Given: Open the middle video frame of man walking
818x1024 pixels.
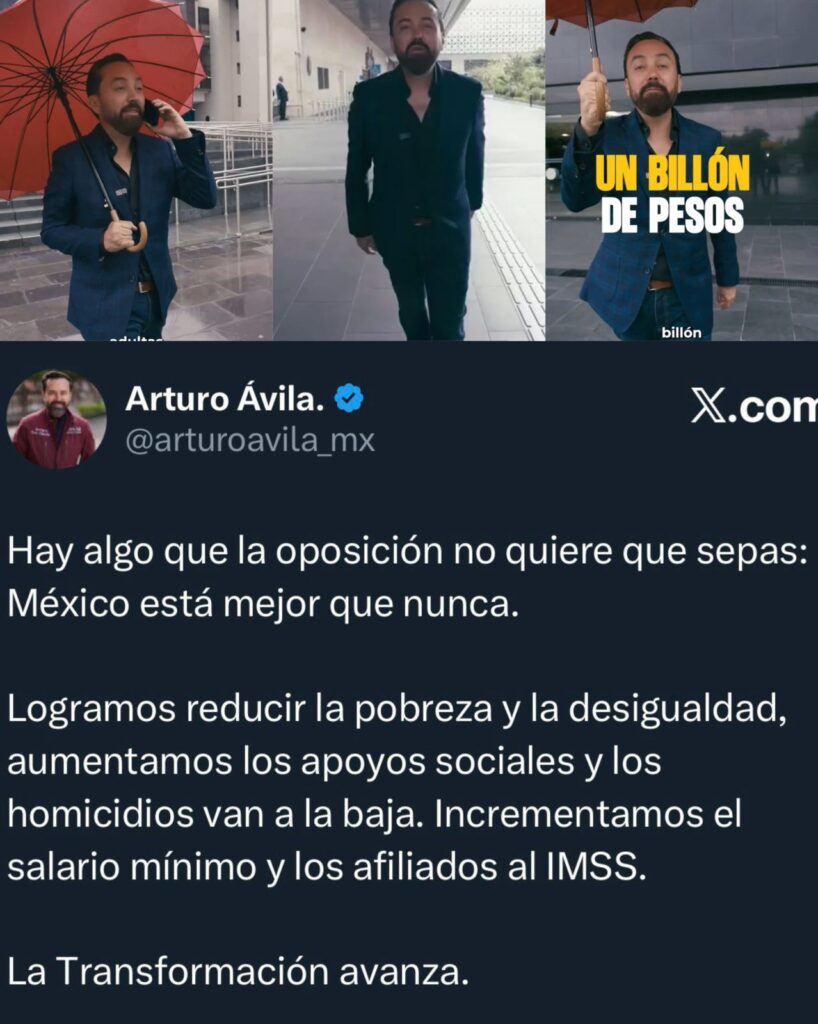Looking at the screenshot, I should (409, 170).
